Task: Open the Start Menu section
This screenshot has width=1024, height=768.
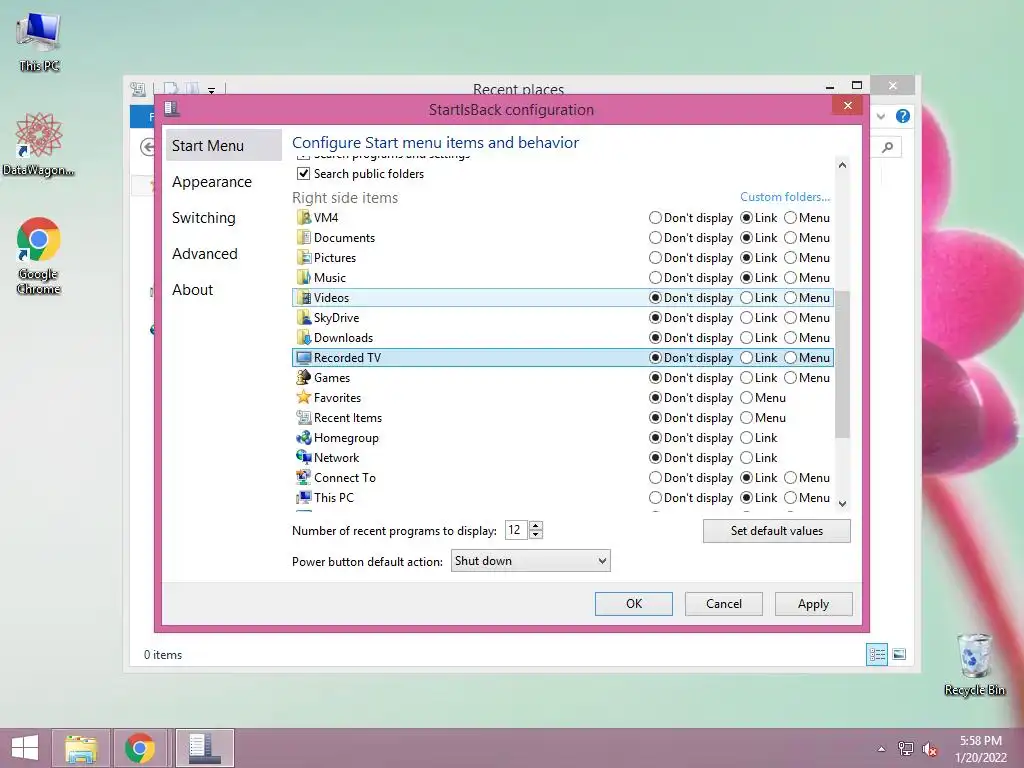Action: [223, 146]
